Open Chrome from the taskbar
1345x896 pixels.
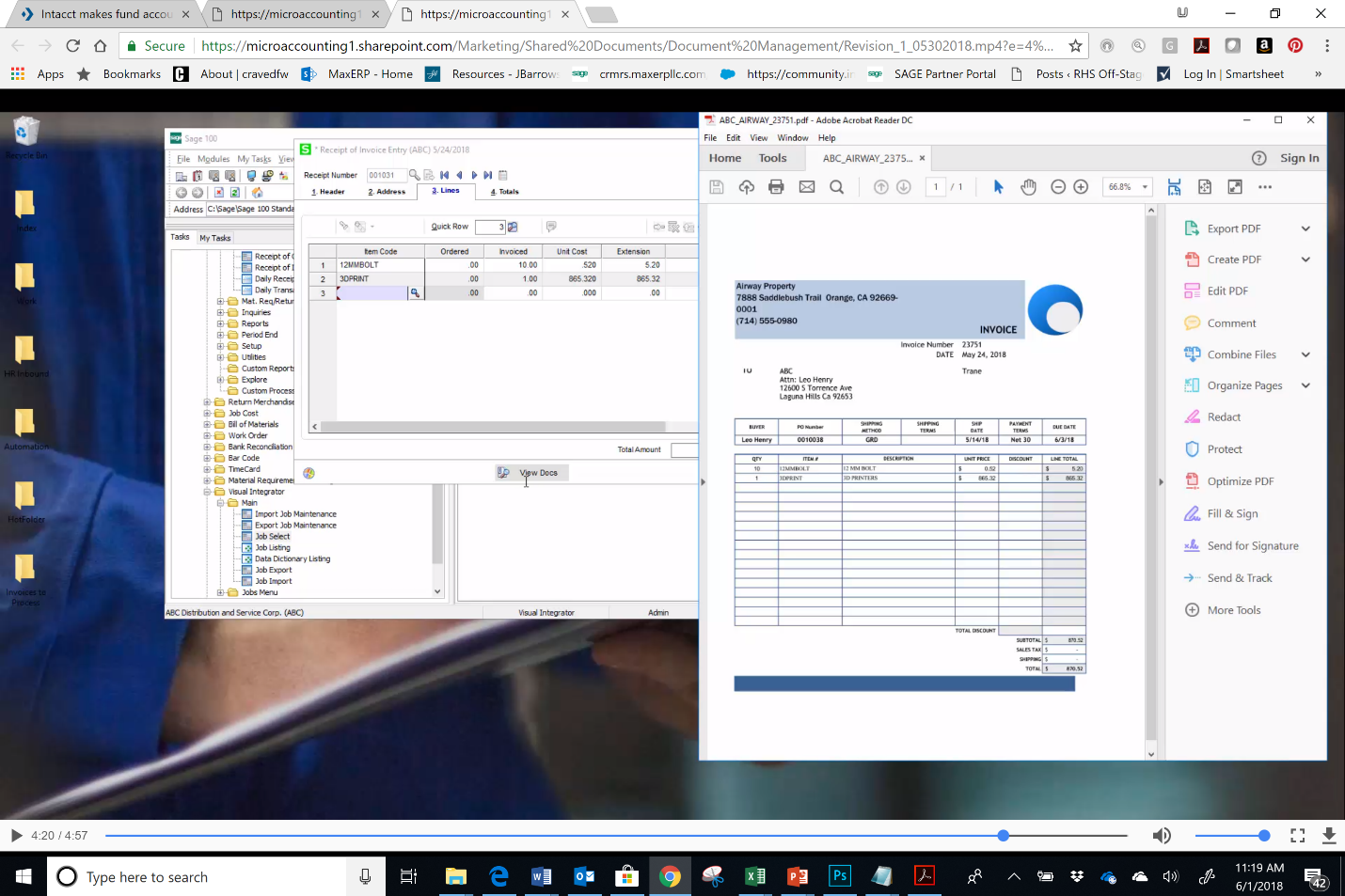[670, 876]
